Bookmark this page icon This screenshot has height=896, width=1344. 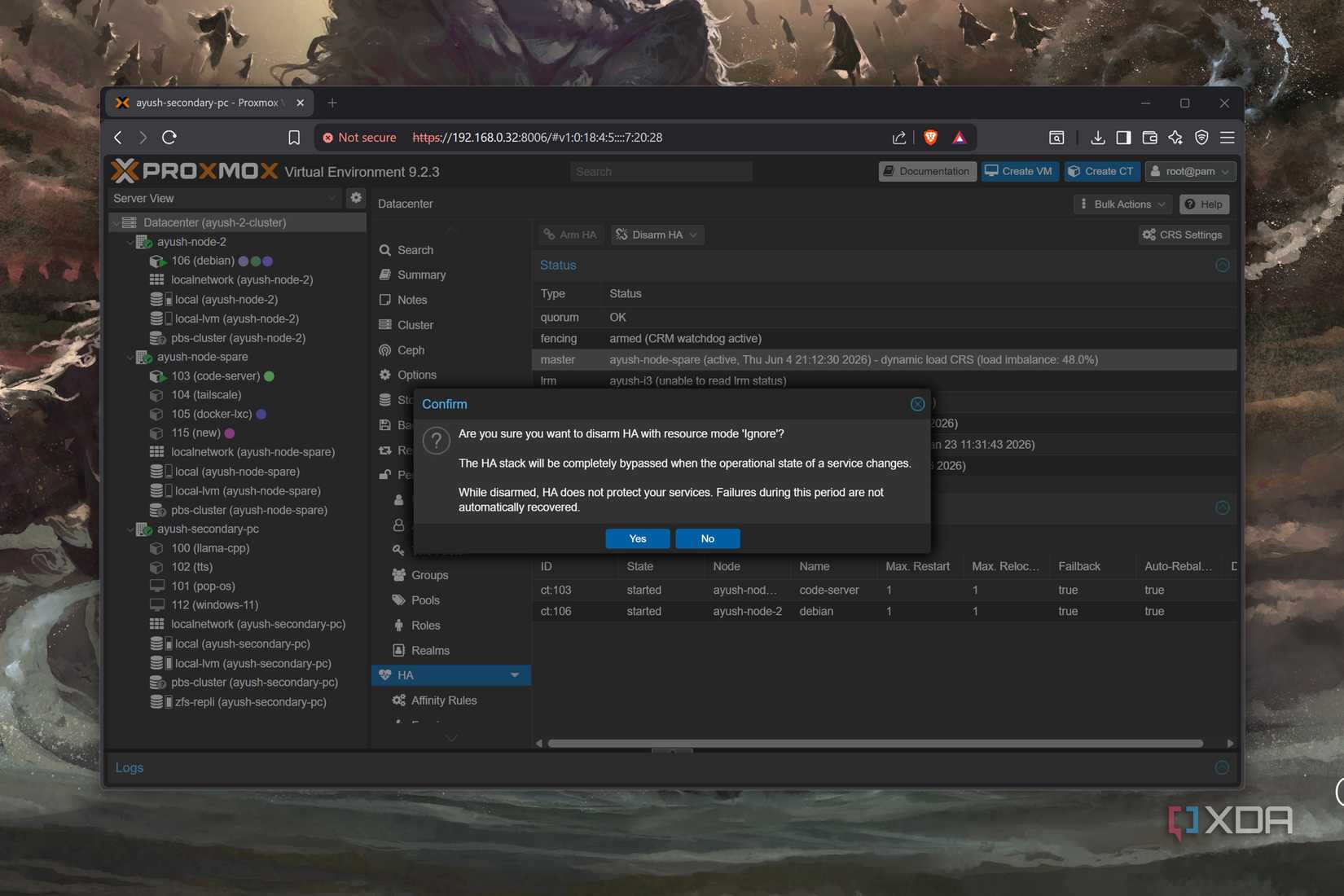pos(294,138)
